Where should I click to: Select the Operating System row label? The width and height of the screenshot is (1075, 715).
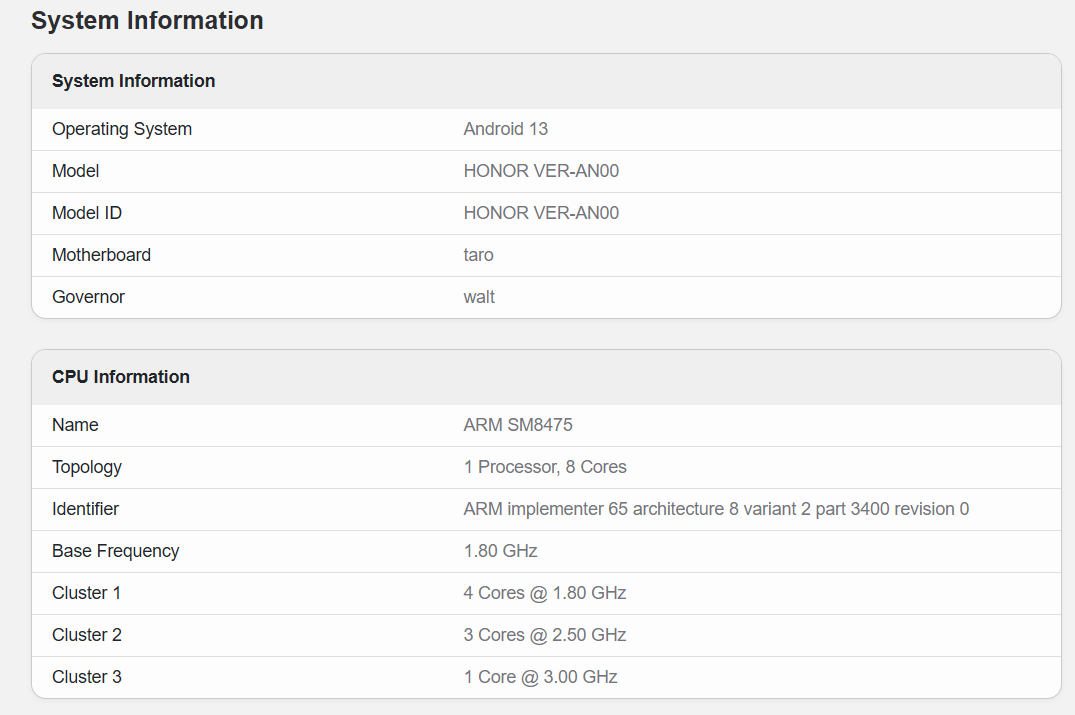point(121,129)
